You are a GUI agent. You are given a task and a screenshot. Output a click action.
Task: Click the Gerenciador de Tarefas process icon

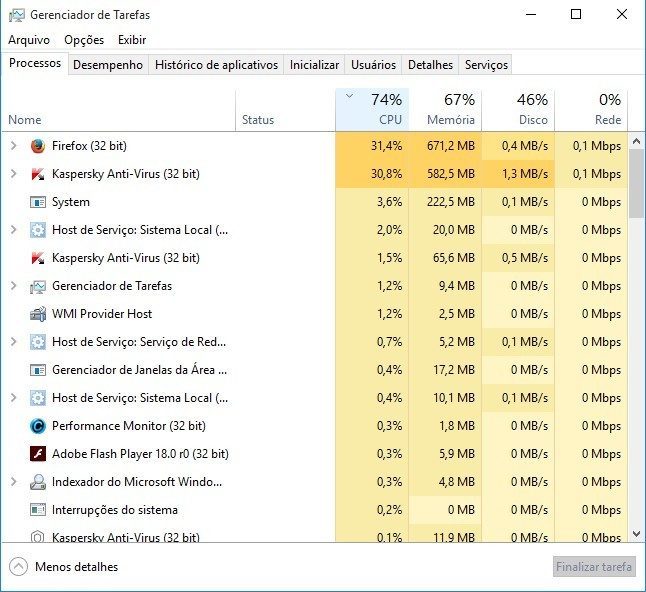coord(38,286)
